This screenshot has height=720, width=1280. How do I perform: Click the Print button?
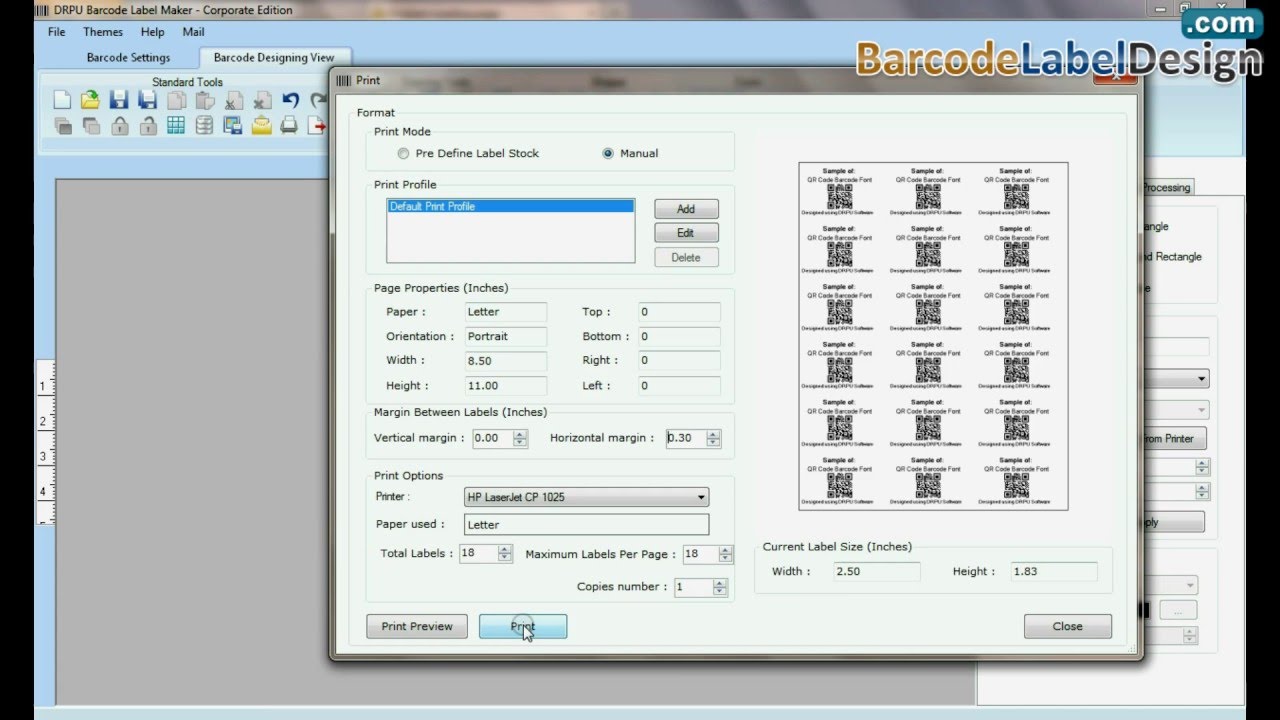523,626
